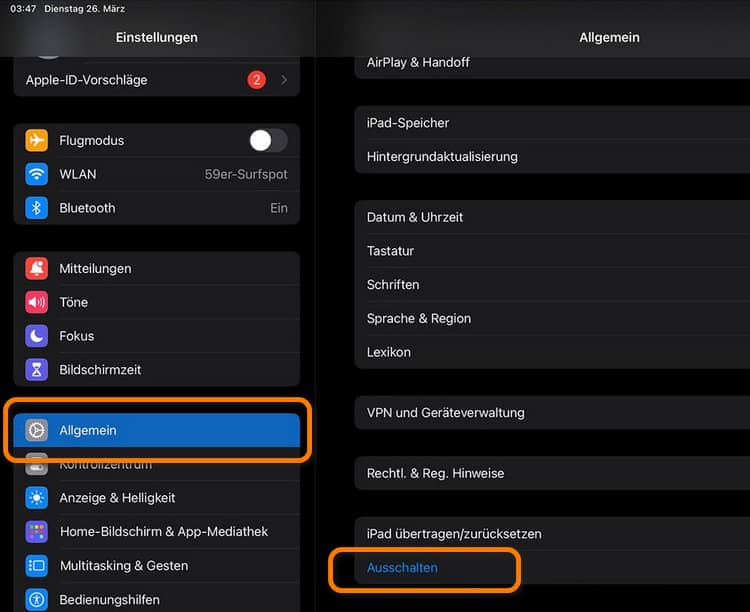This screenshot has width=750, height=612.
Task: Open Datum & Uhrzeit
Action: [x=552, y=217]
